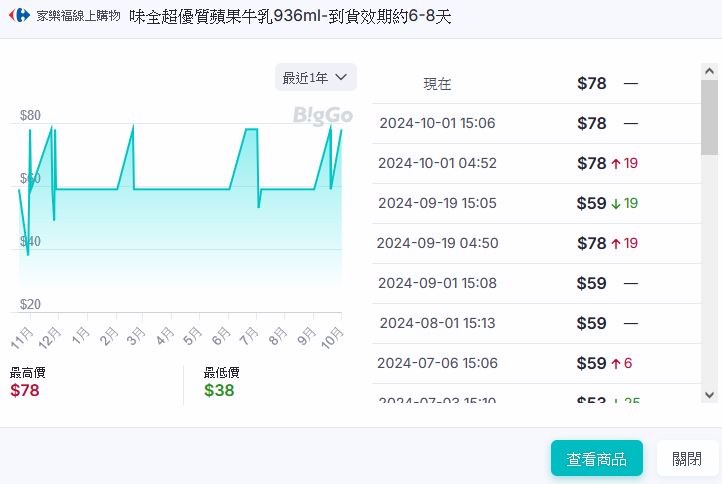Select the 2024-08-01 15:13 price entry

(437, 323)
